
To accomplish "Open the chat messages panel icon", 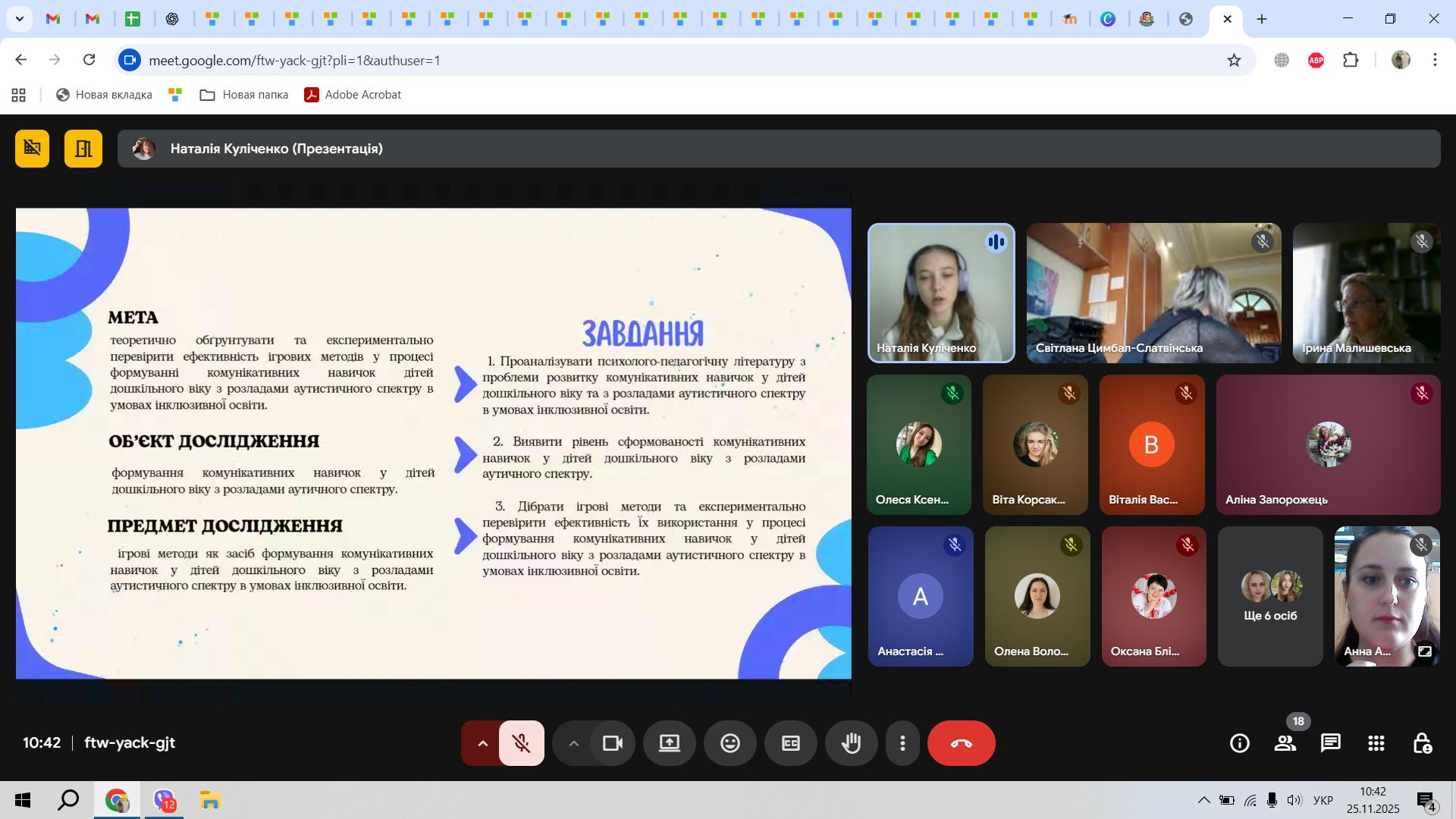I will pos(1330,743).
